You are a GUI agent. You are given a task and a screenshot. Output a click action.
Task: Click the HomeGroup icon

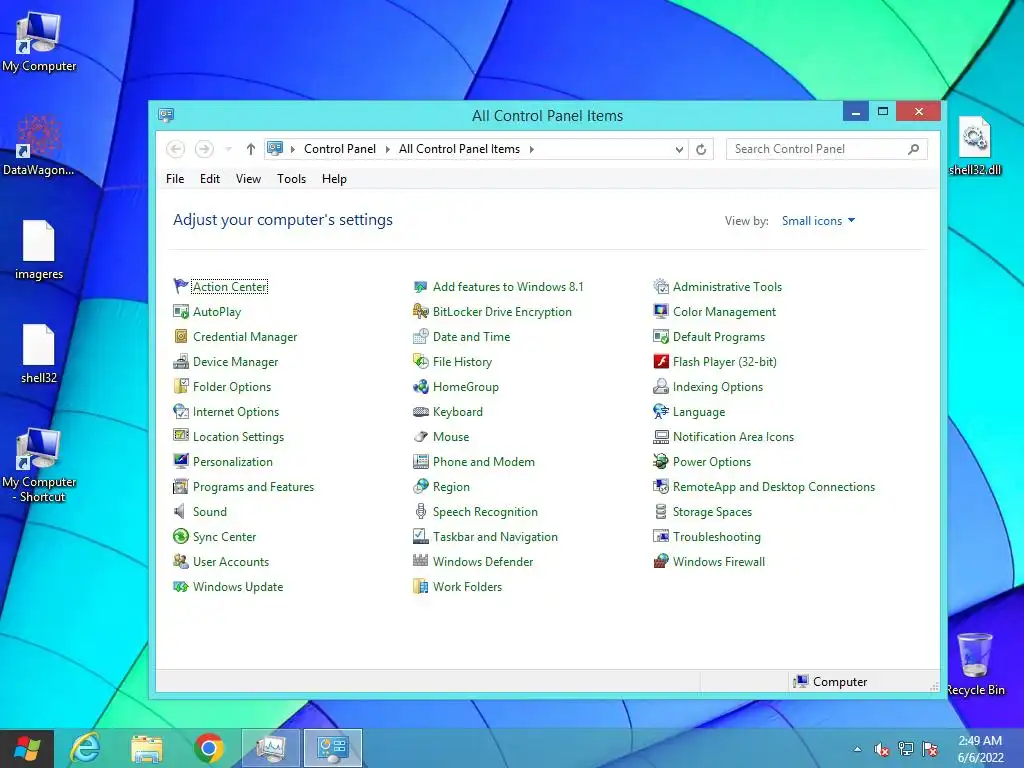click(x=421, y=387)
